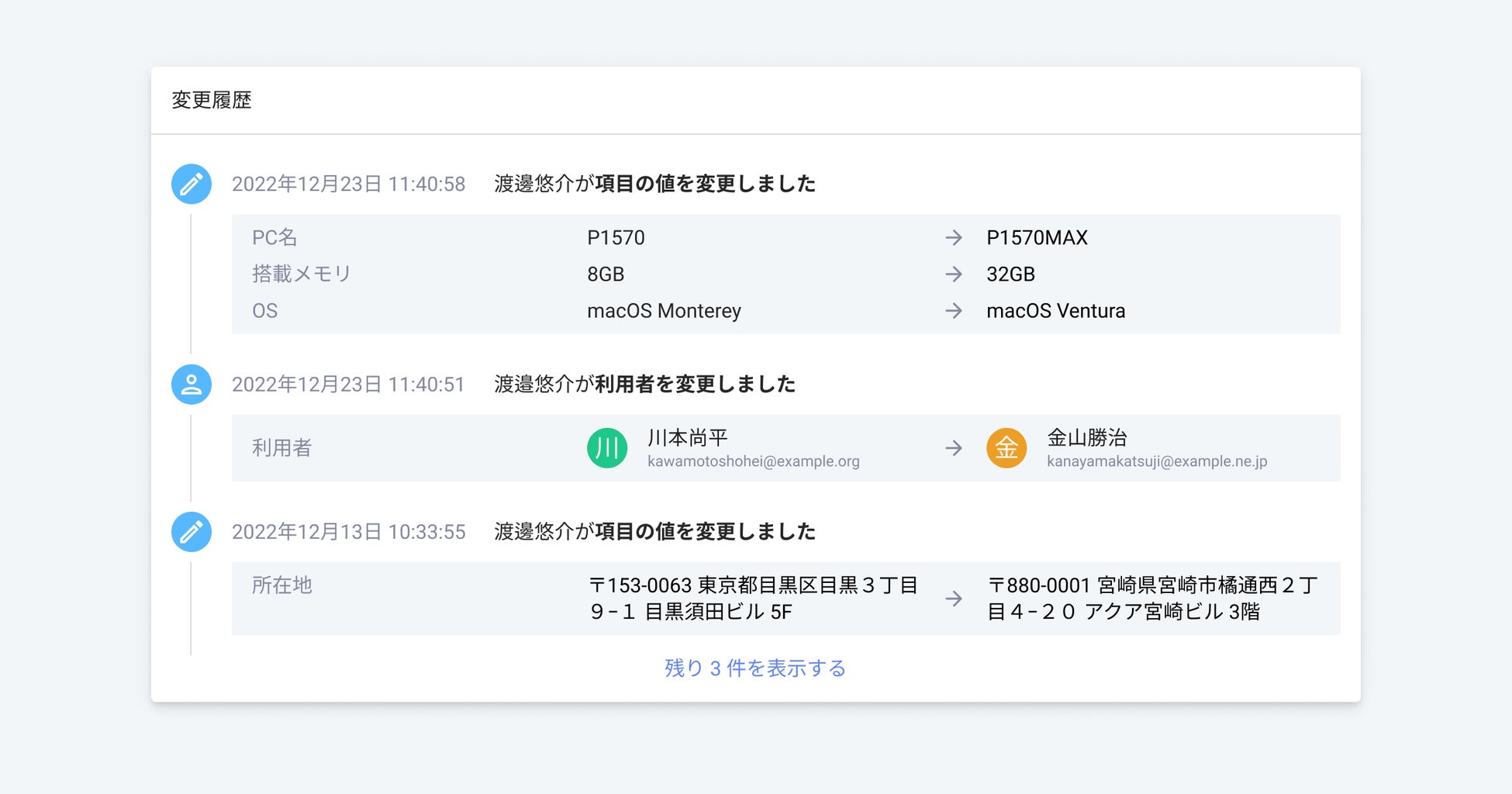Click the arrow between the two 利用者 users

(954, 448)
